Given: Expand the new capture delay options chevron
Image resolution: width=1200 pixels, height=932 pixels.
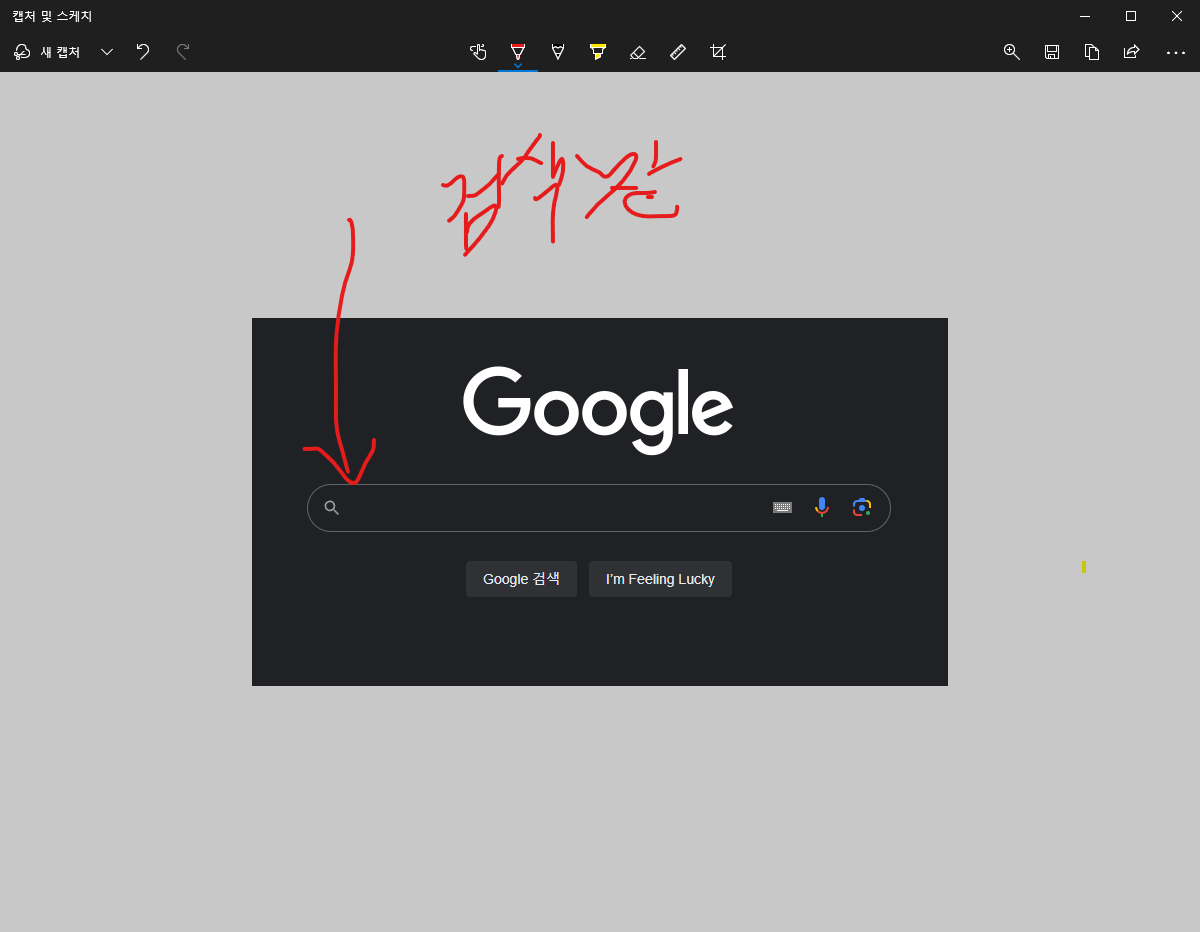Looking at the screenshot, I should [107, 52].
